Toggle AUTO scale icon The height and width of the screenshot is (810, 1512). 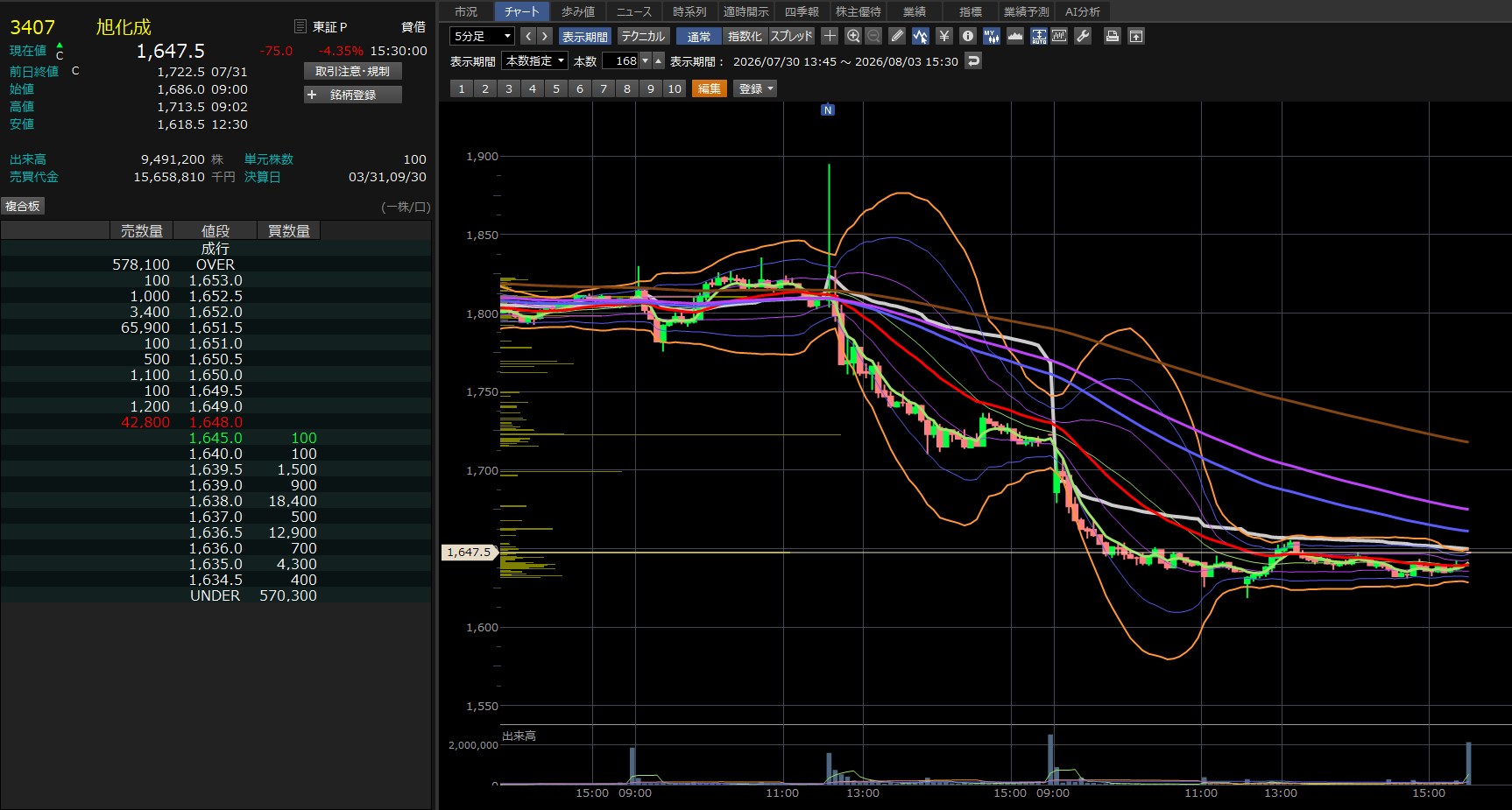click(1038, 36)
